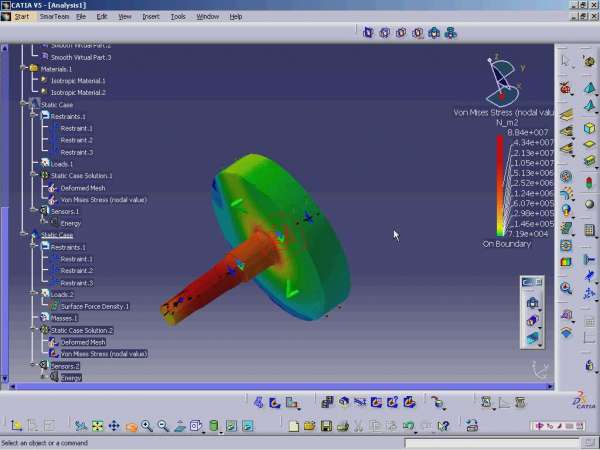
Task: Open the Tools menu
Action: 178,16
